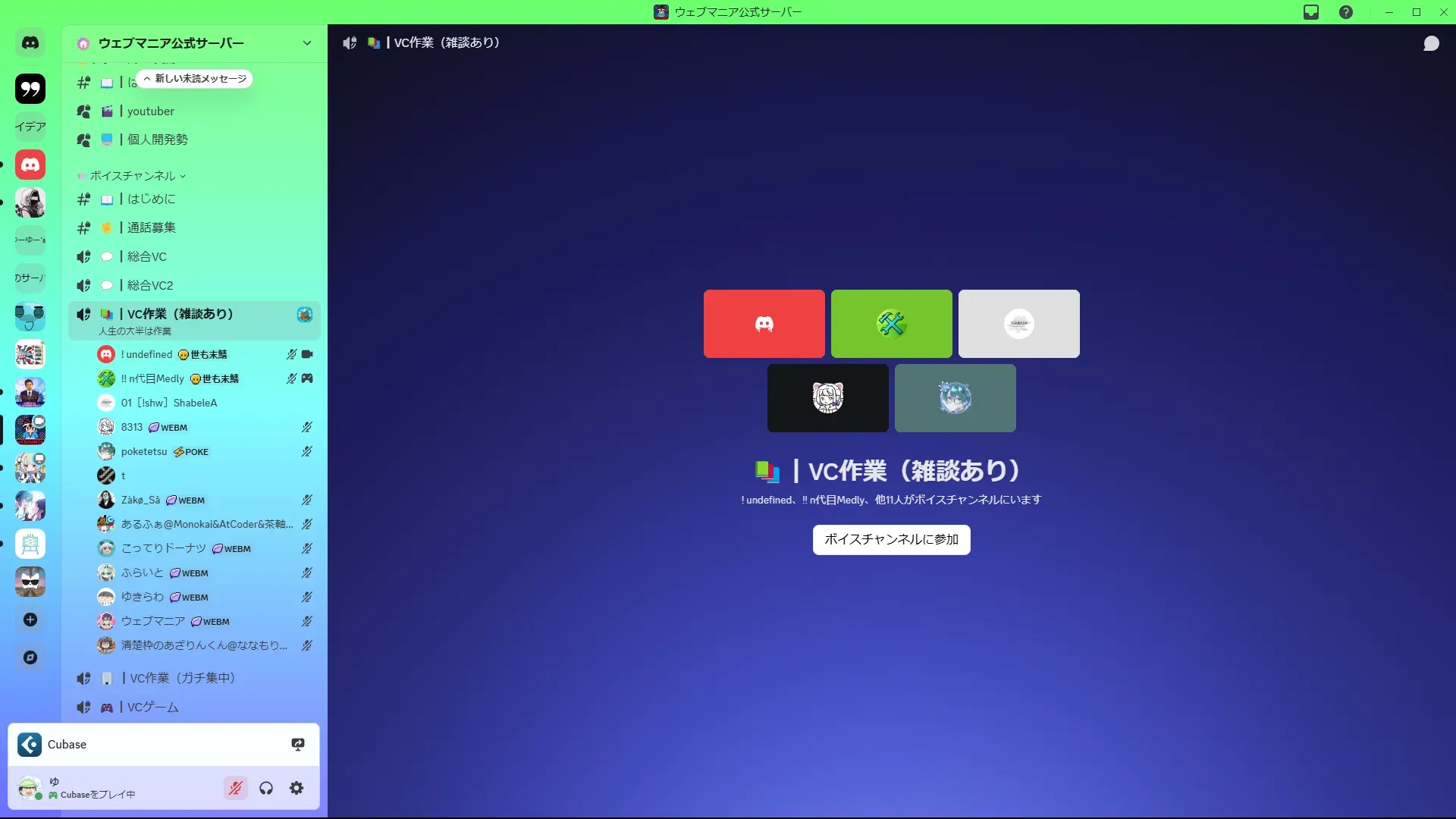
Task: Collapse the ボイスチャンネル category
Action: click(133, 176)
